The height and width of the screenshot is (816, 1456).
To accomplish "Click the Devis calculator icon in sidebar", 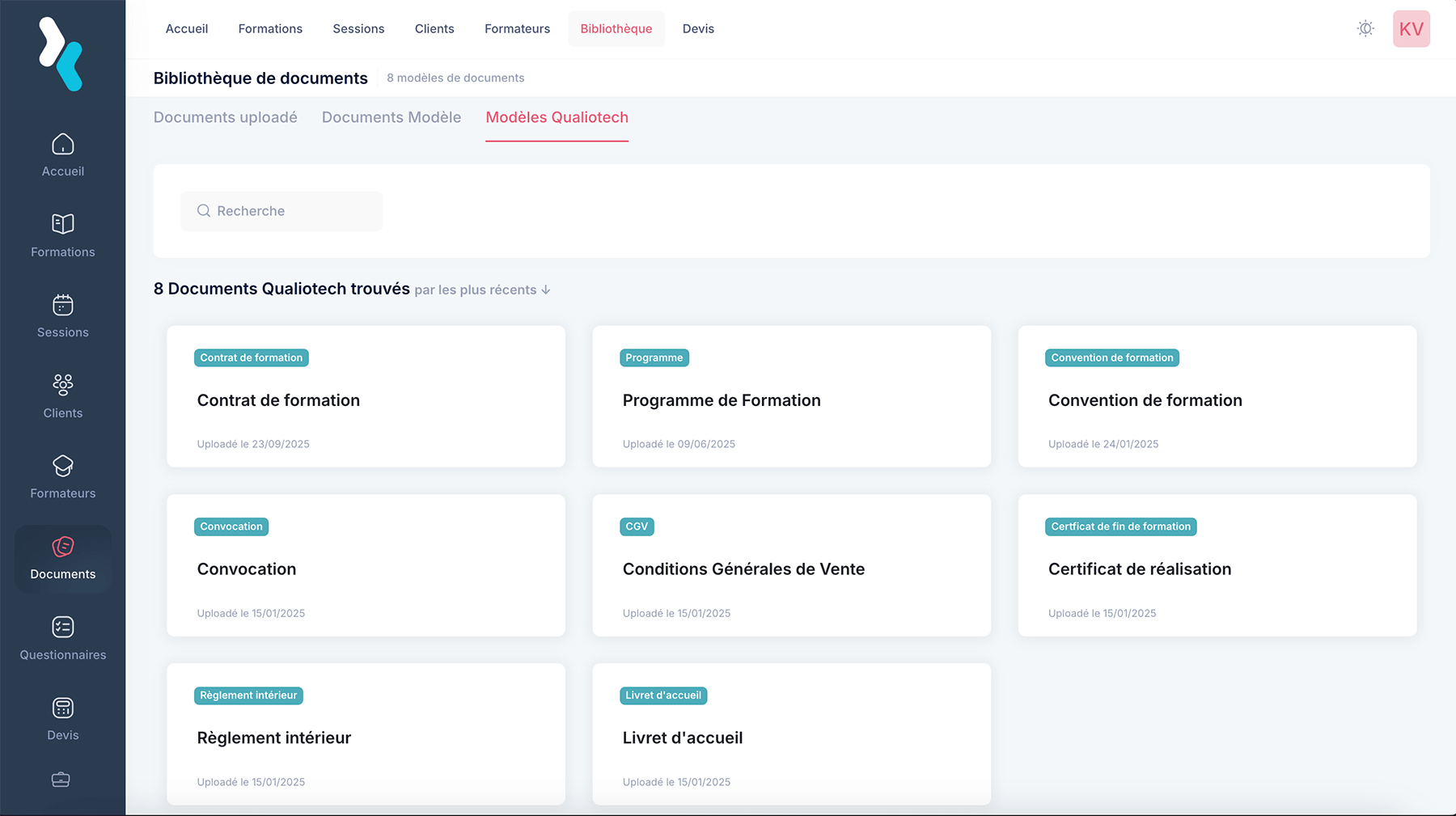I will point(62,708).
